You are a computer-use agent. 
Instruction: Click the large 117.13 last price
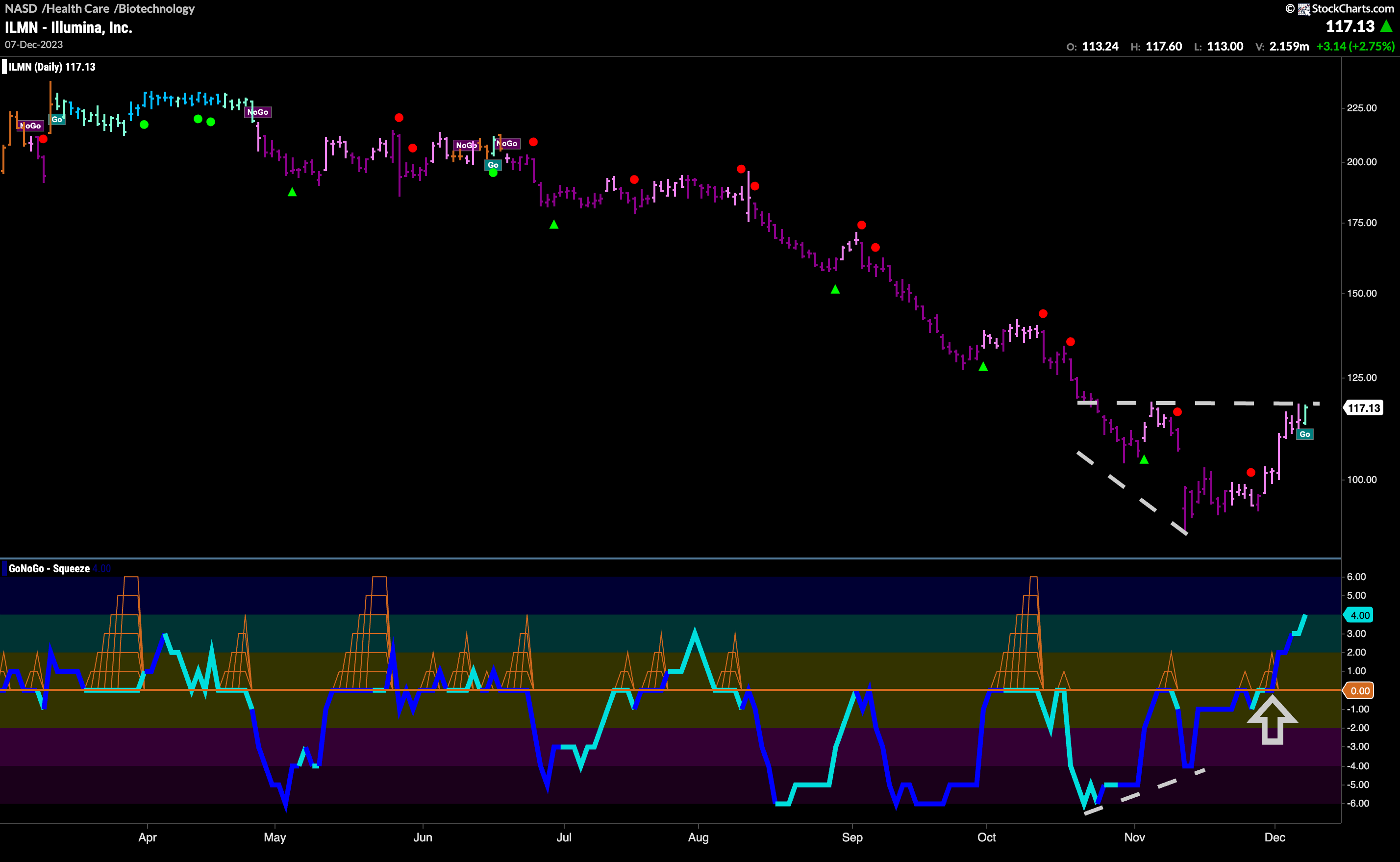pos(1350,26)
